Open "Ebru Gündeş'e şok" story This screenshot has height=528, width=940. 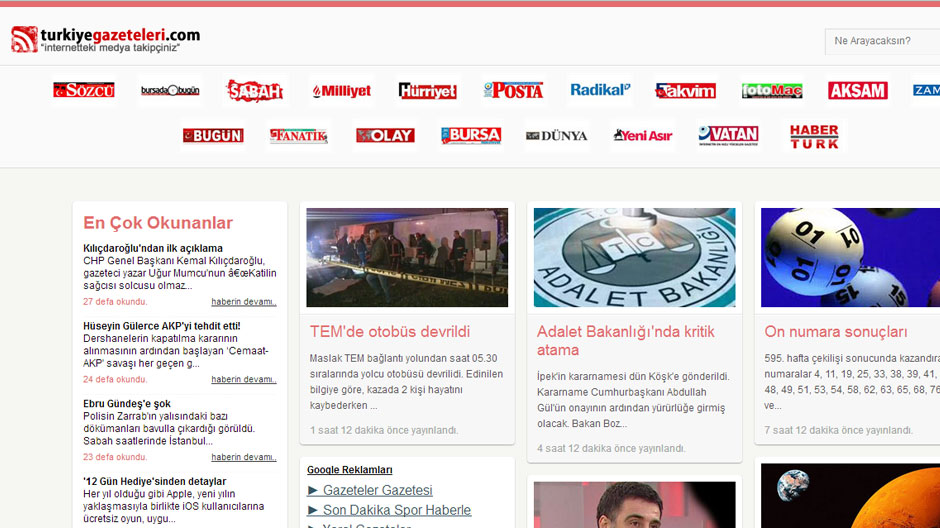point(127,404)
